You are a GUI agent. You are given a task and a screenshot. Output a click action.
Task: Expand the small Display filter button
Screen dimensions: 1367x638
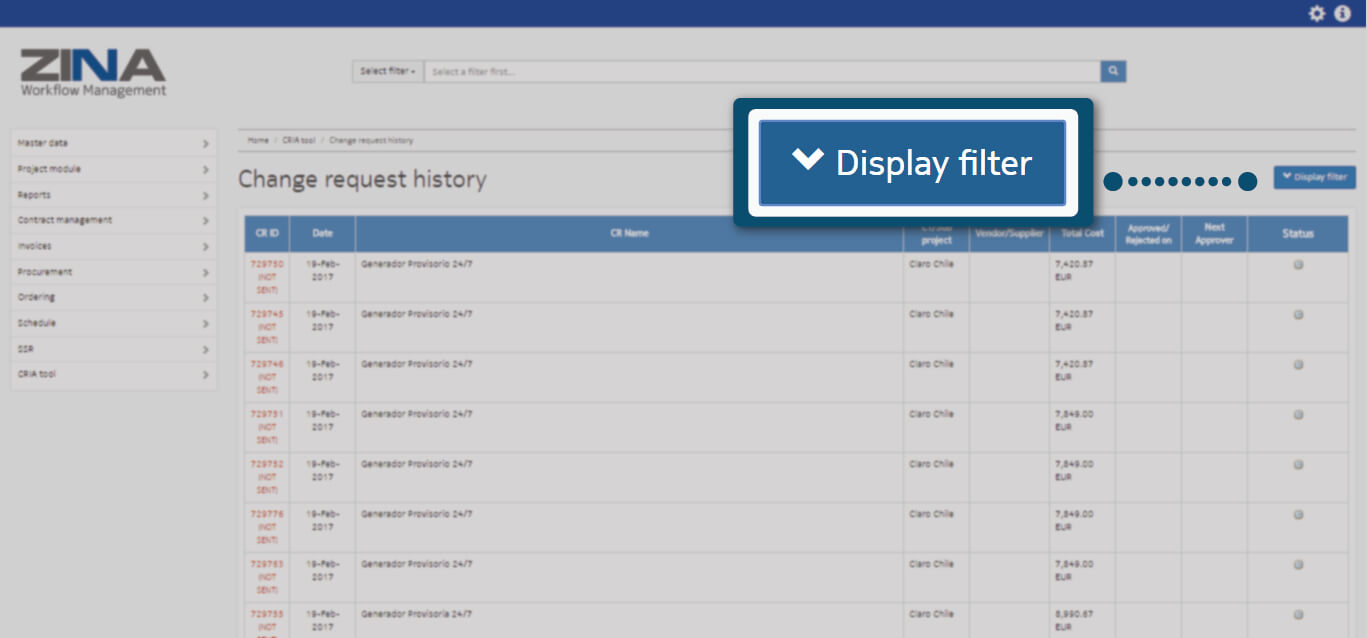coord(1314,177)
